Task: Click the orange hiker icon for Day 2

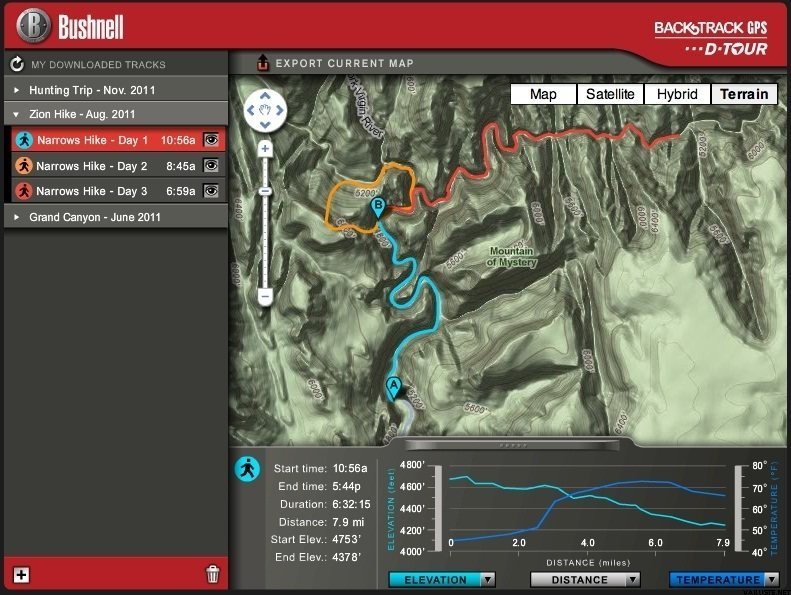Action: 24,166
